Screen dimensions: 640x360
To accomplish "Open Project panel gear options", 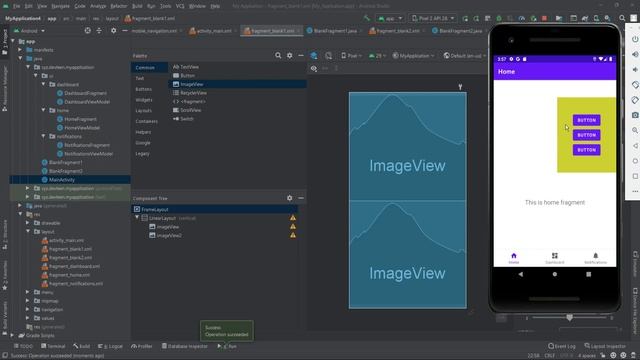I will pos(113,31).
